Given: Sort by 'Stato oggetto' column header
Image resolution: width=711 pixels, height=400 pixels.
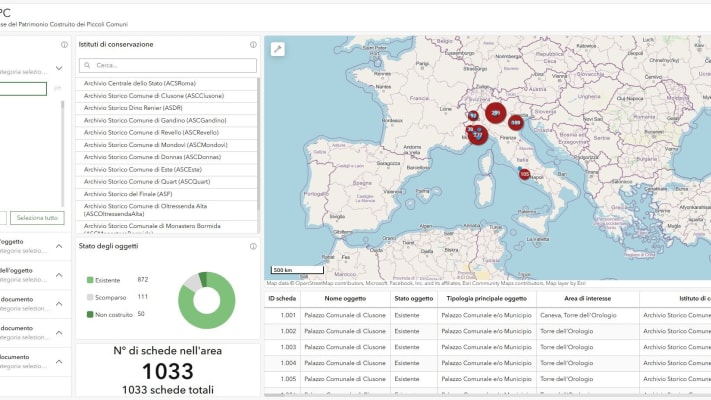Looking at the screenshot, I should (x=414, y=298).
